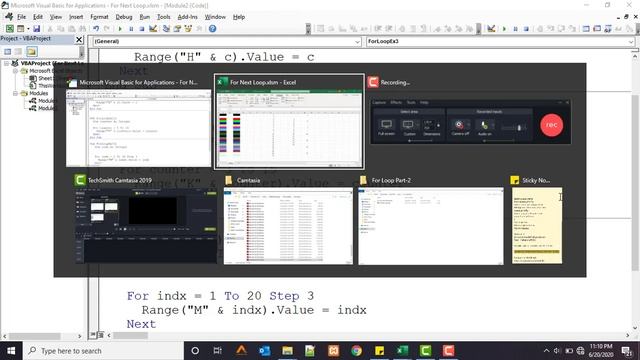Click Run Sub in the Debug toolbar

504,29
